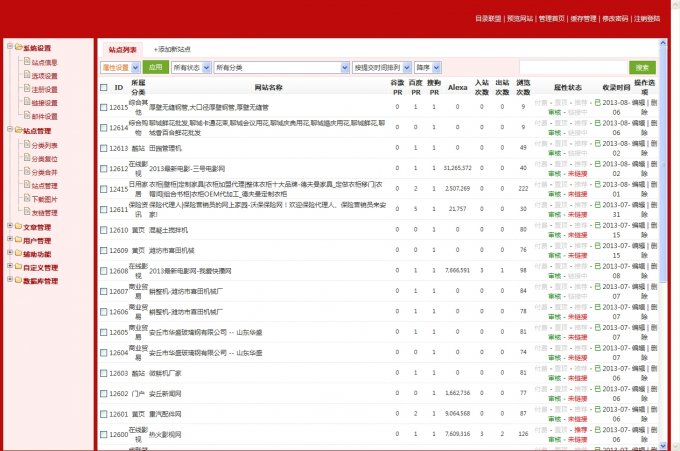Image resolution: width=680 pixels, height=451 pixels.
Task: Open 目录联盟 in the top menu
Action: pyautogui.click(x=488, y=19)
